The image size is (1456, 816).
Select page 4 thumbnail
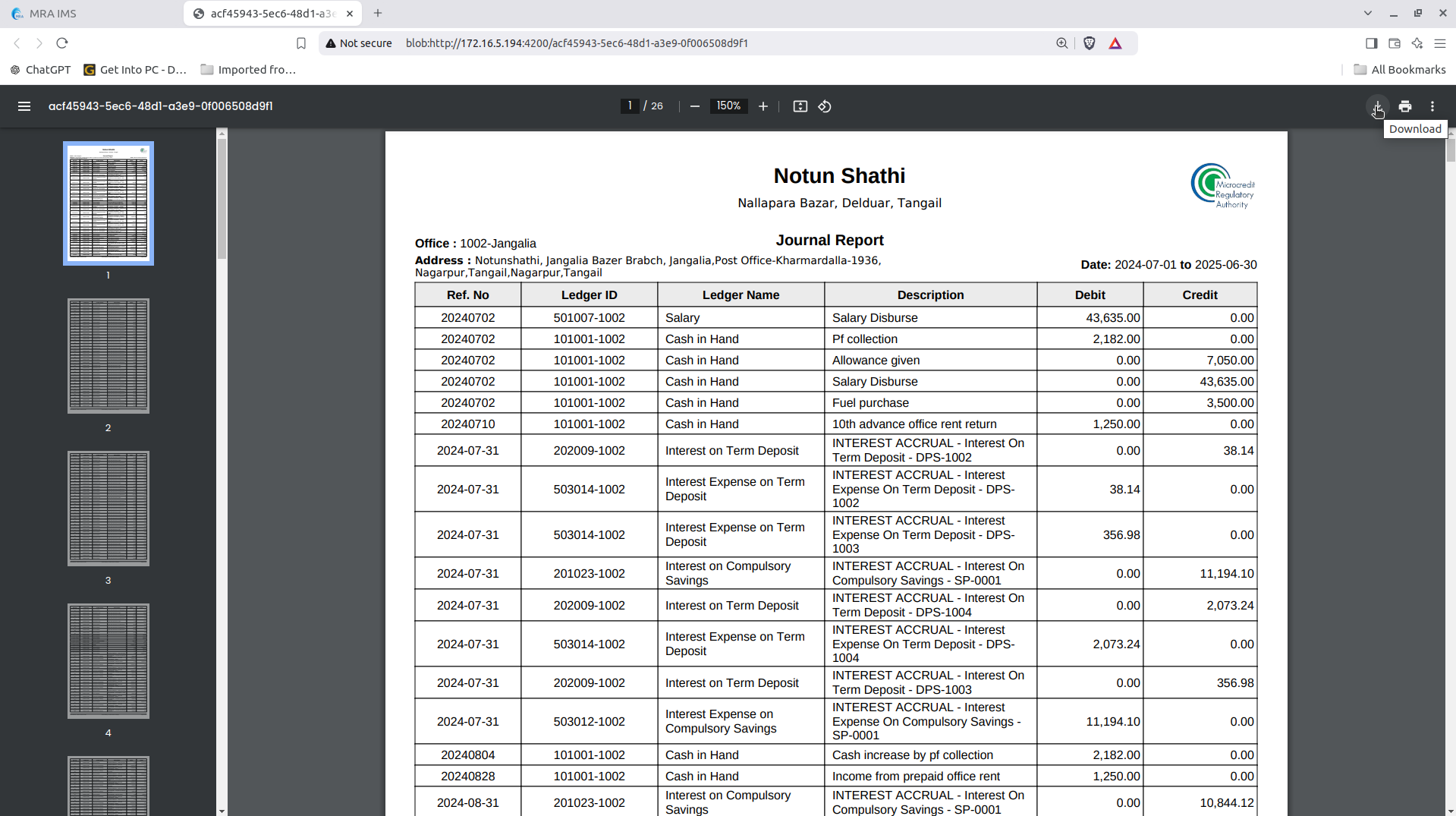pyautogui.click(x=108, y=661)
